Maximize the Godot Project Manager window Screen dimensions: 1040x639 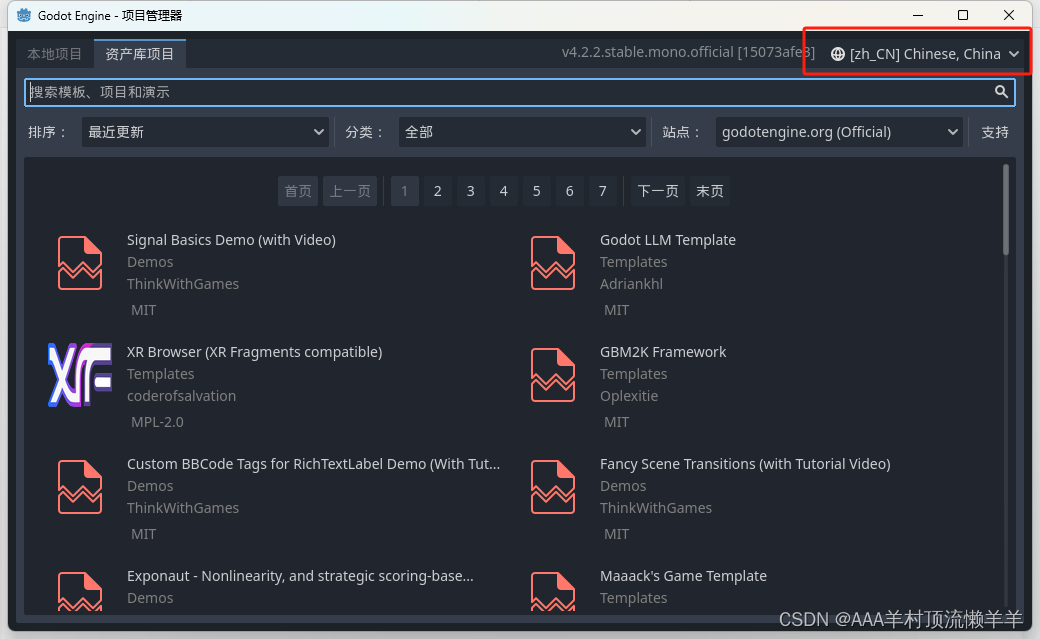[x=963, y=15]
